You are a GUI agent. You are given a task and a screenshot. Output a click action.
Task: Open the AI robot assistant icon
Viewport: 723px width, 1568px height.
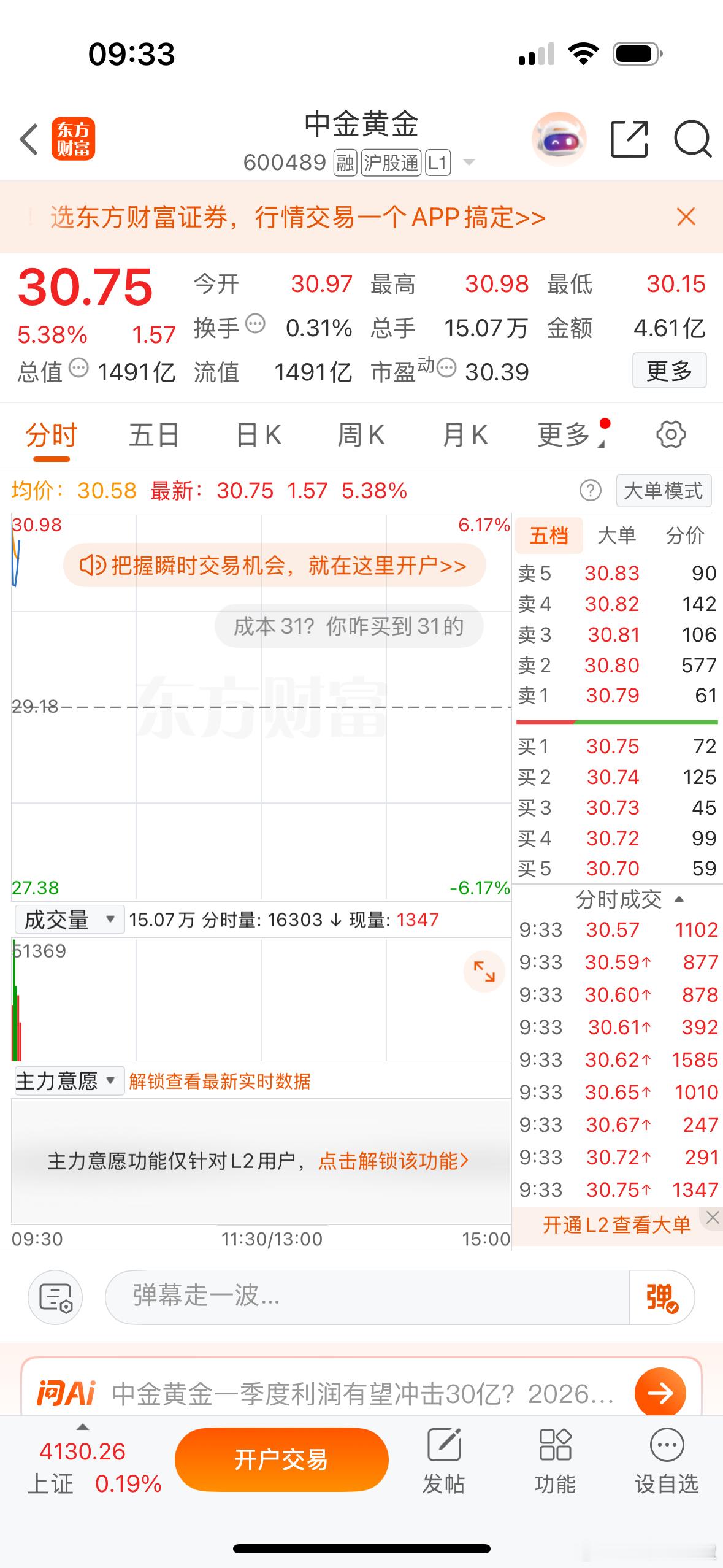pos(559,139)
